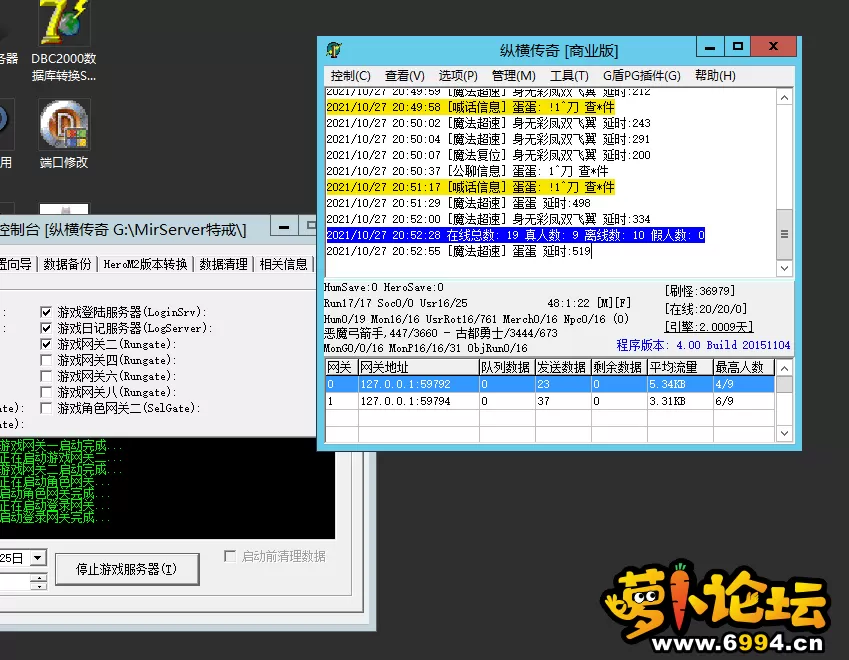Switch to the 相关信息 tab
The image size is (849, 660).
point(283,264)
